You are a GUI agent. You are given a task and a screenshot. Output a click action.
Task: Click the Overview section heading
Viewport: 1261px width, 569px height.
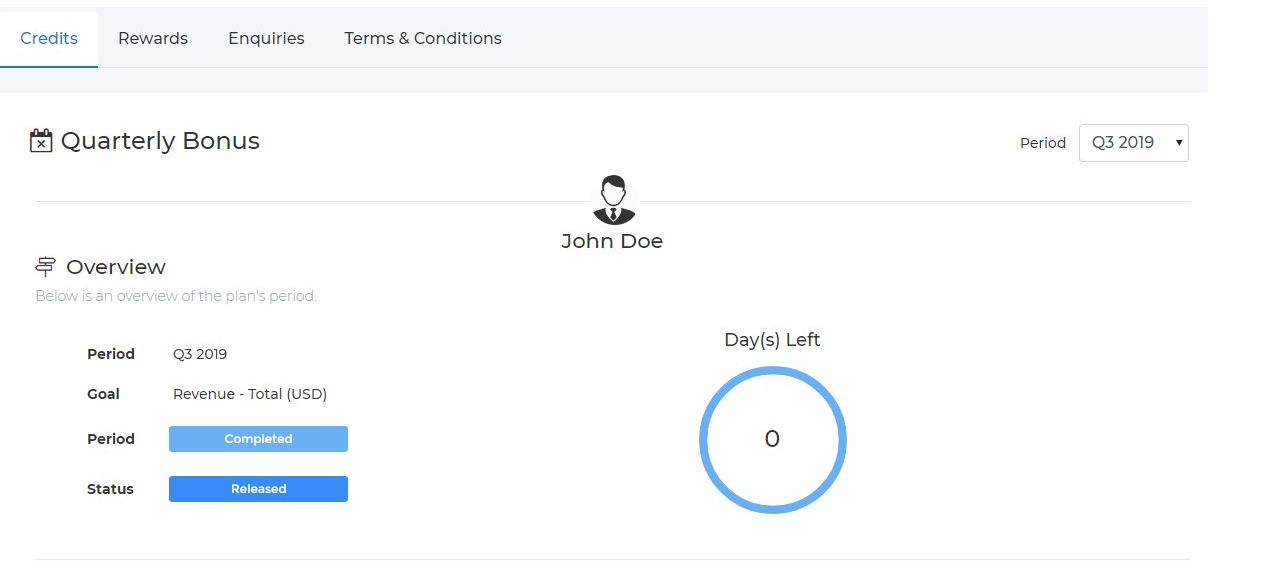tap(116, 267)
